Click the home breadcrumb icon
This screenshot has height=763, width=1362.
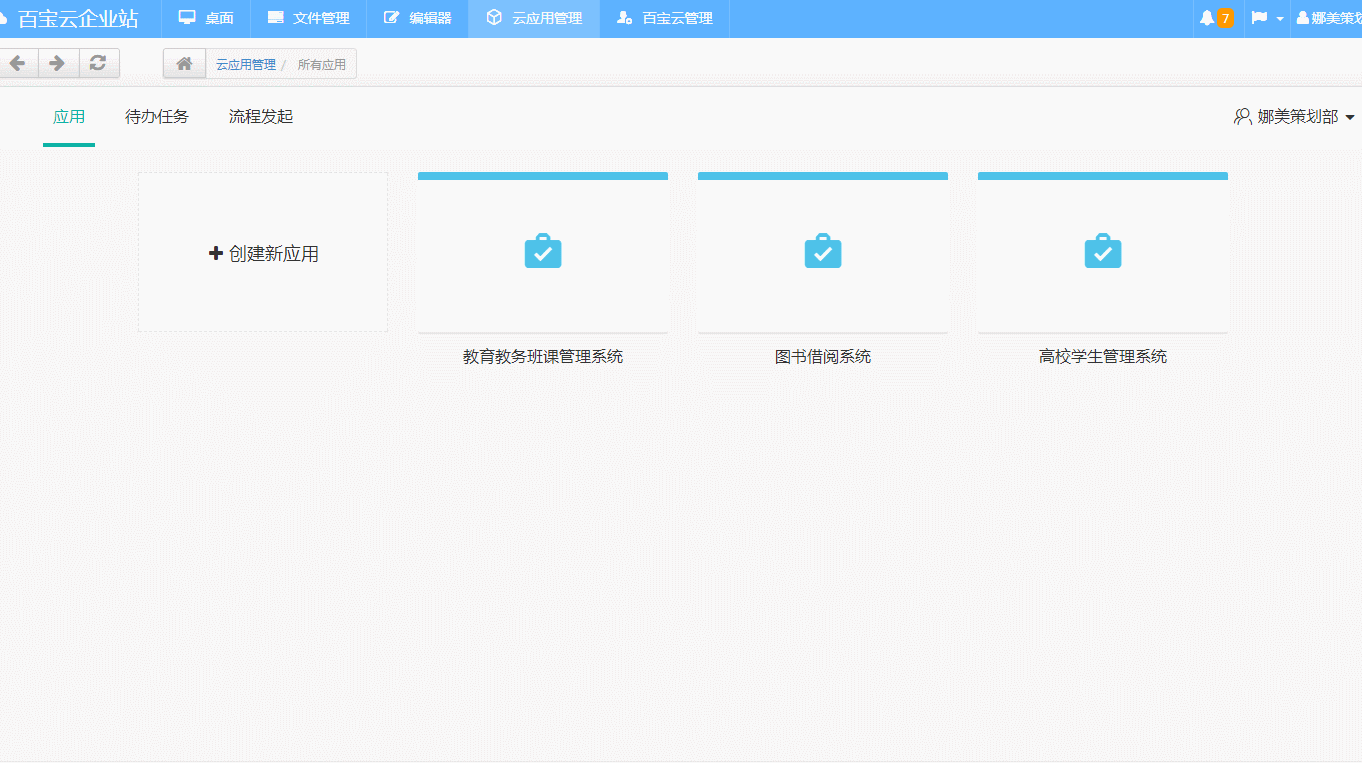(x=184, y=63)
